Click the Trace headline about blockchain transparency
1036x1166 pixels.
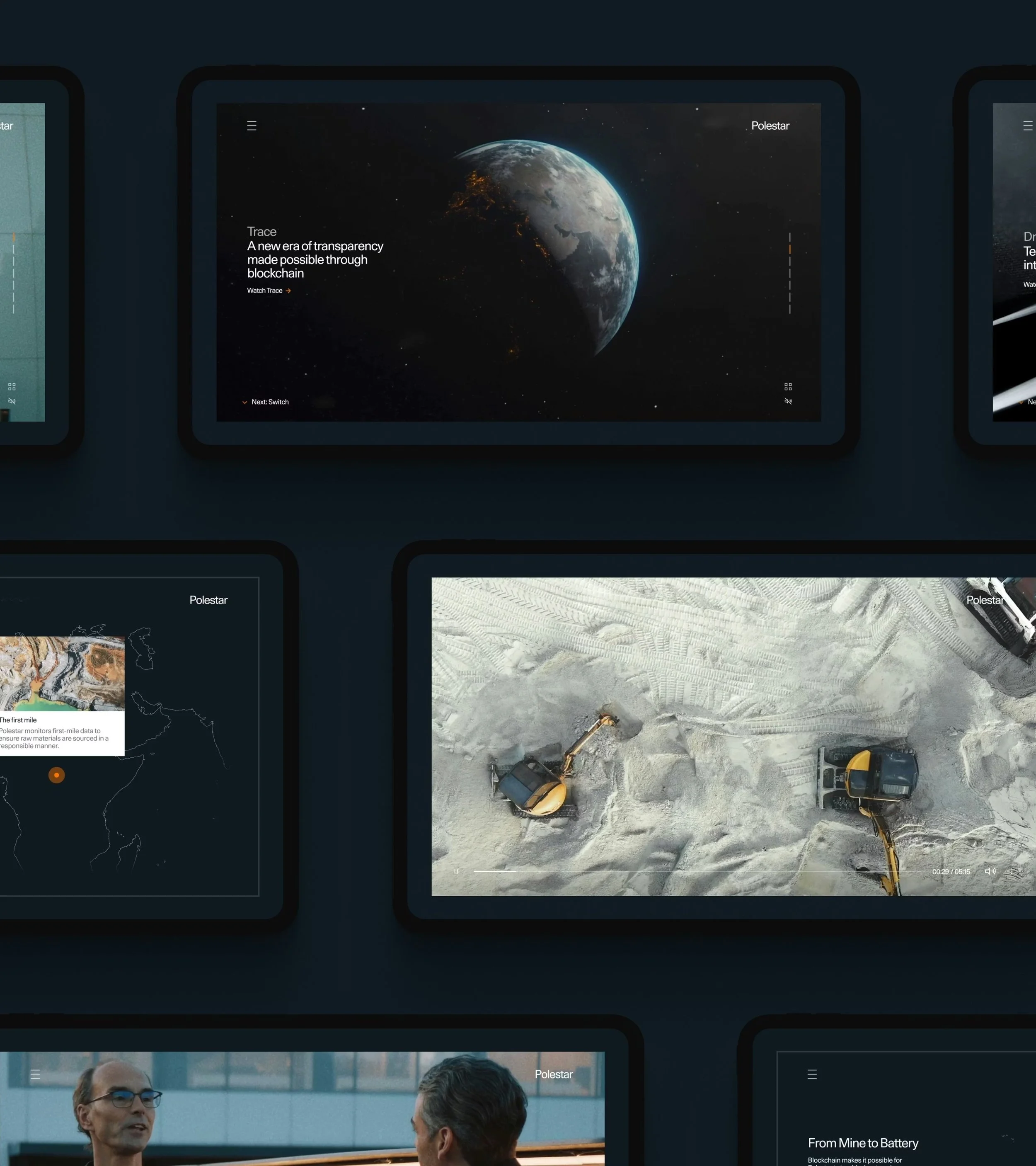click(315, 259)
